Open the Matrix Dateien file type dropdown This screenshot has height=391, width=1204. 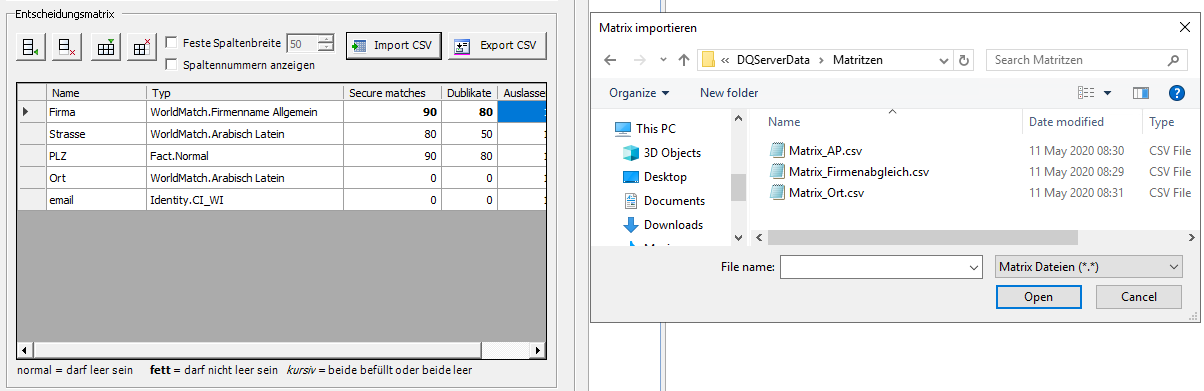[1089, 268]
